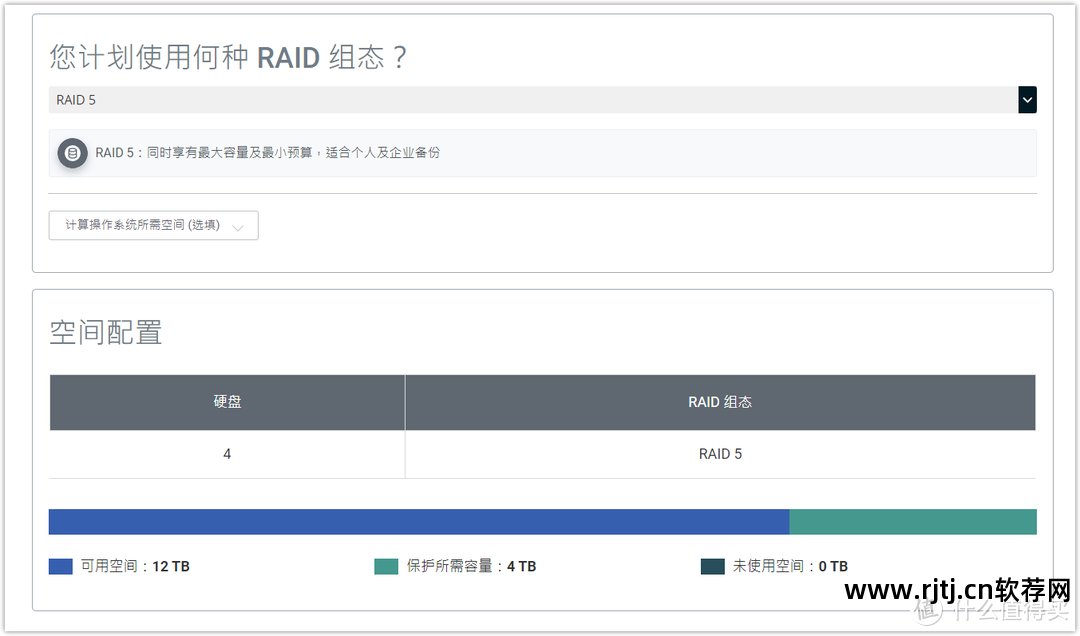Click the blue 可用空间 legend swatch

click(61, 566)
